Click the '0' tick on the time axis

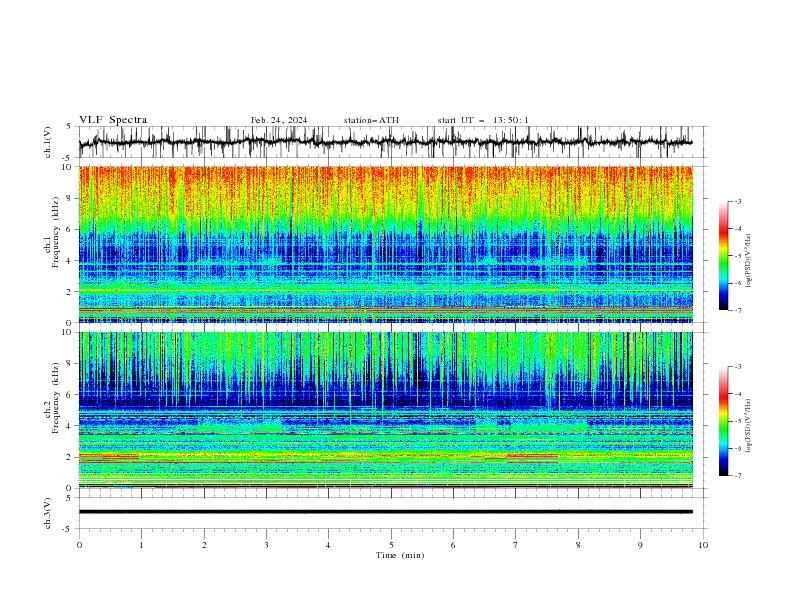79,545
